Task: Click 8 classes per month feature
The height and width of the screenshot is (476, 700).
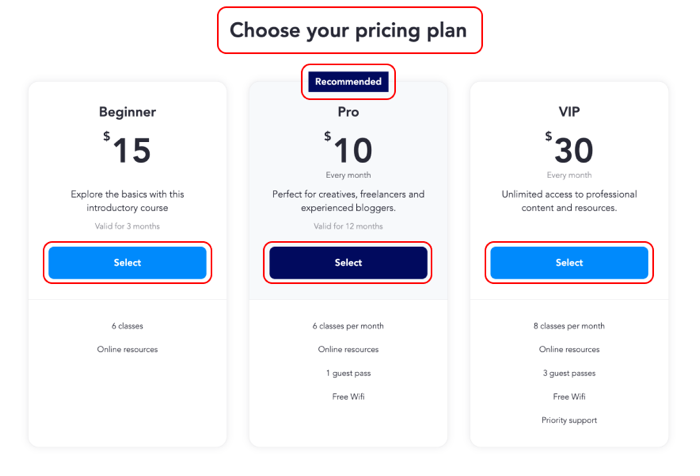Action: coord(569,326)
